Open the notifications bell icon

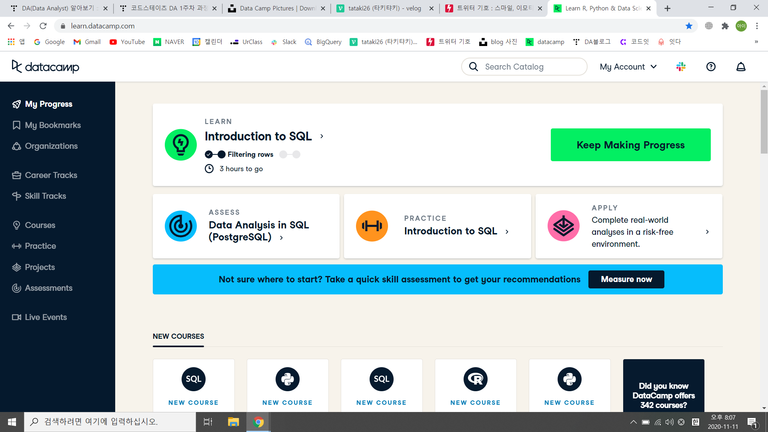[741, 67]
